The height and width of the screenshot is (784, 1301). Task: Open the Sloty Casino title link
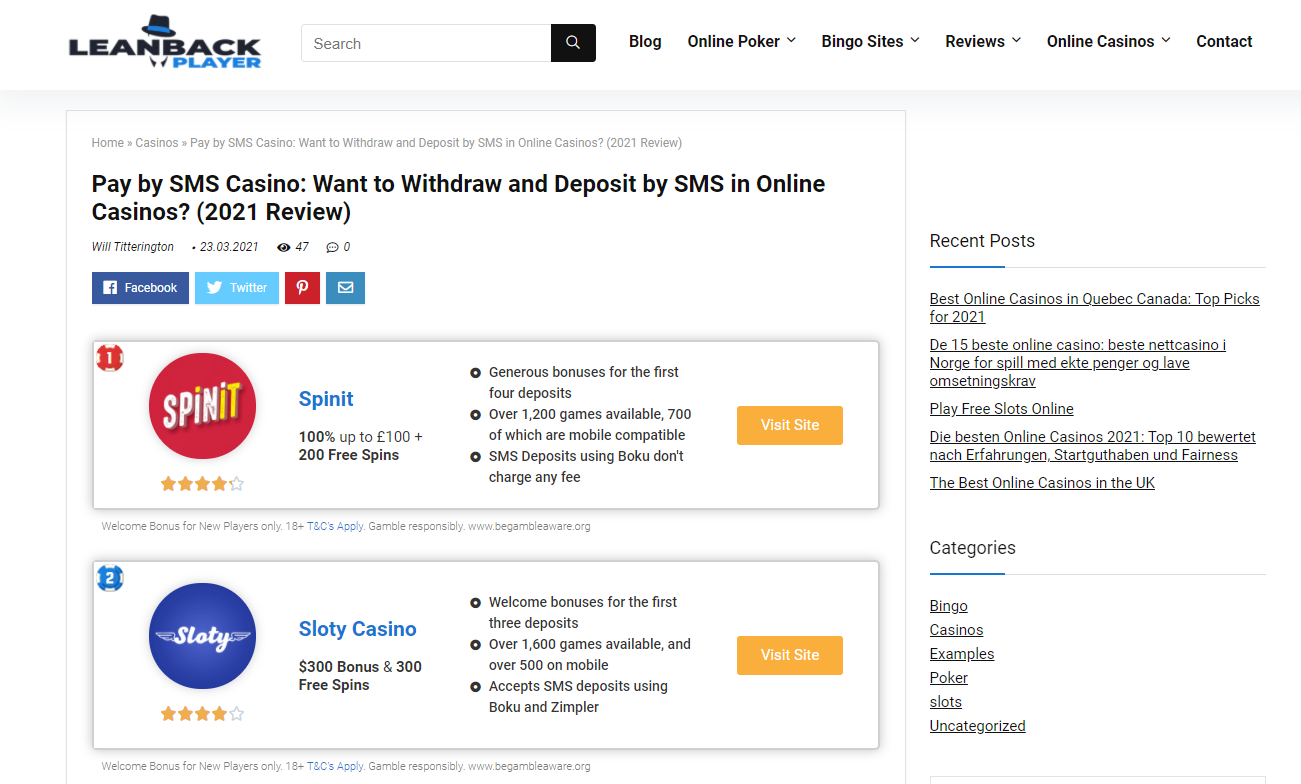[357, 629]
